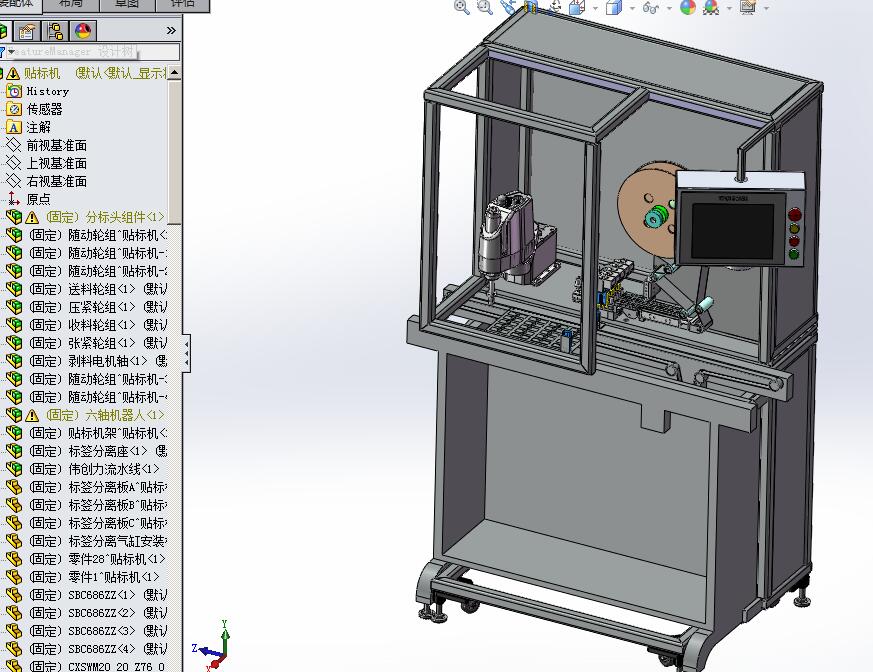This screenshot has width=873, height=672.
Task: Select 零件1^贴标机<1> tree item
Action: (94, 577)
